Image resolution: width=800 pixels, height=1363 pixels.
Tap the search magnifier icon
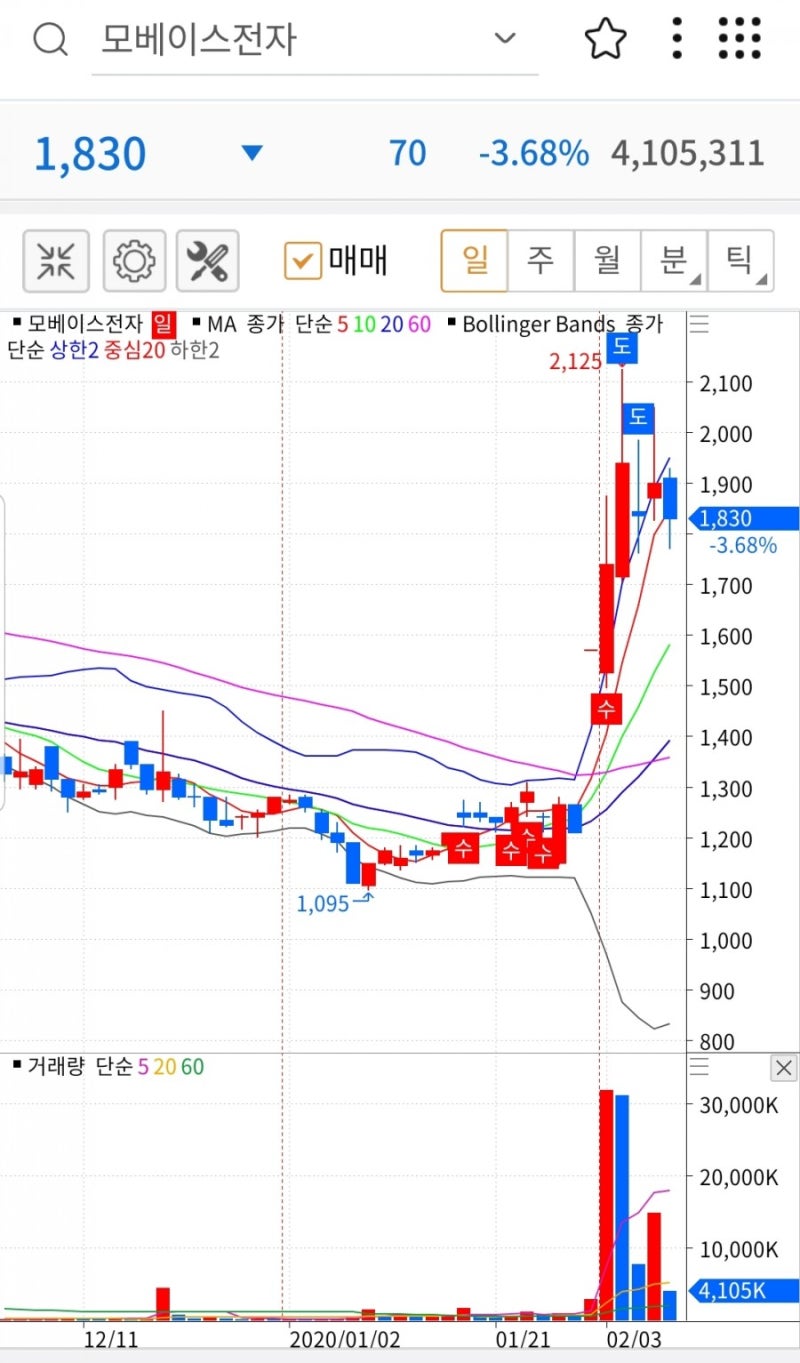point(50,40)
